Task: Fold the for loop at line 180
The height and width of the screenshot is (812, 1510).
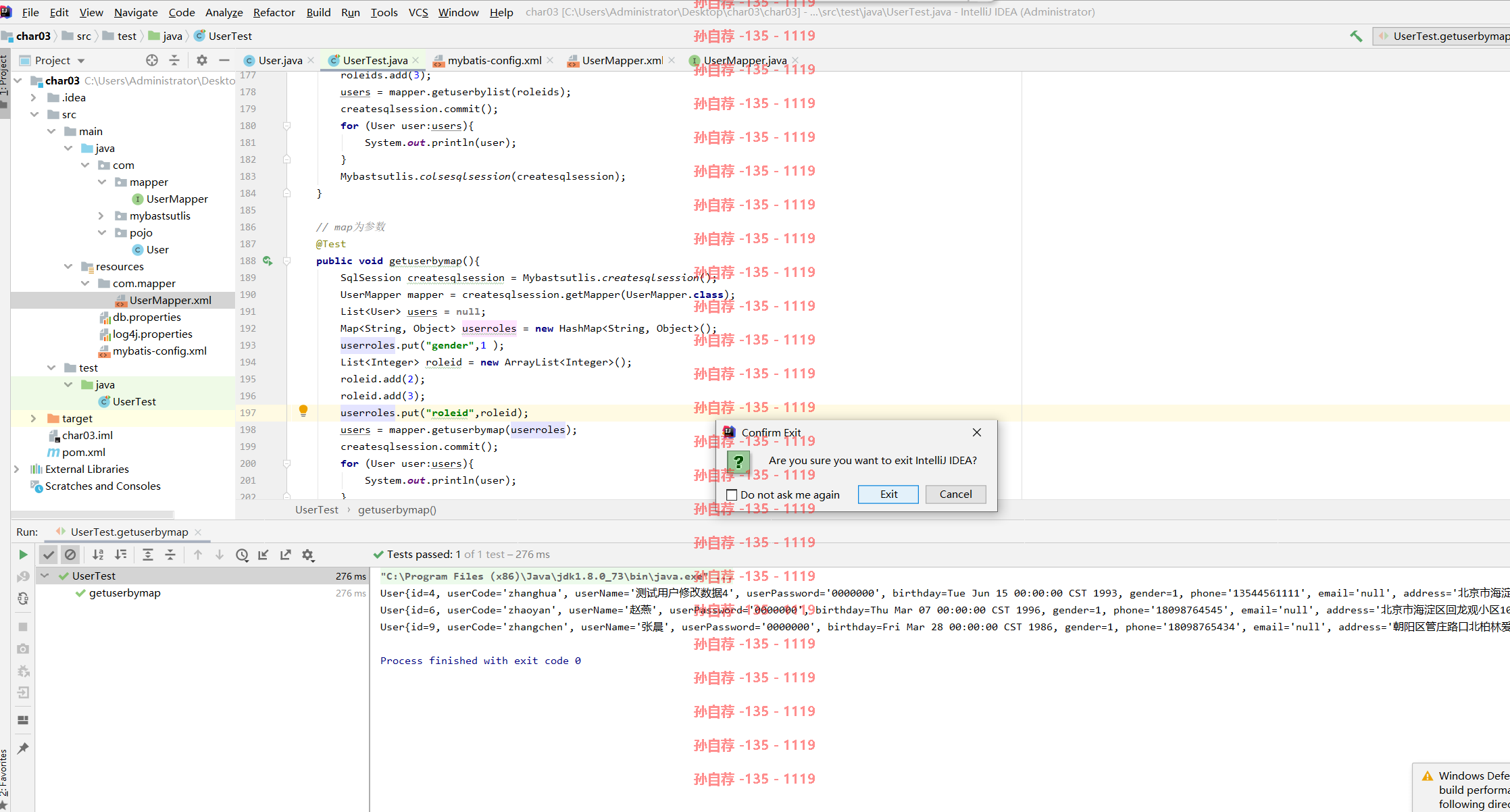Action: click(x=286, y=126)
